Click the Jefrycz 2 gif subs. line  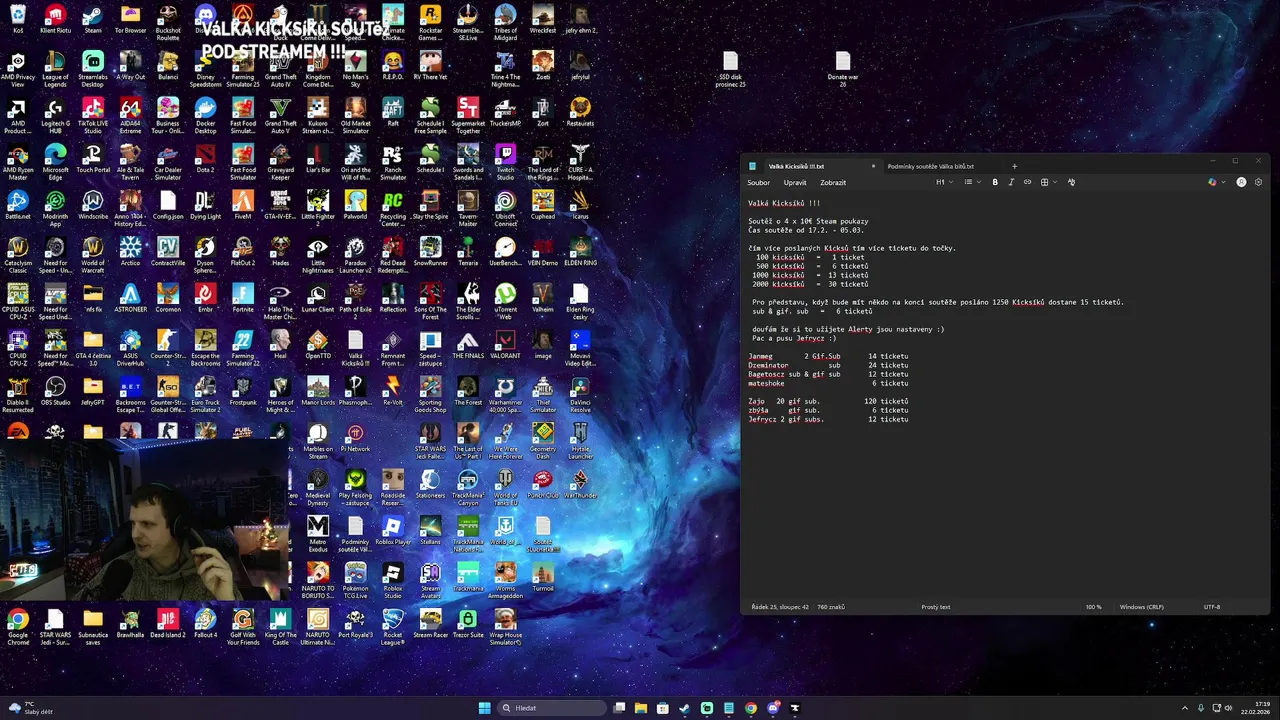point(828,419)
